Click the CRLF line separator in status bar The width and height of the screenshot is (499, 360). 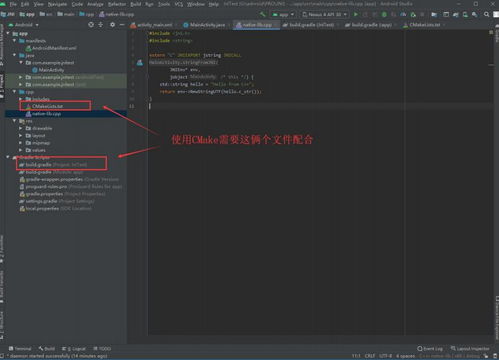click(370, 356)
